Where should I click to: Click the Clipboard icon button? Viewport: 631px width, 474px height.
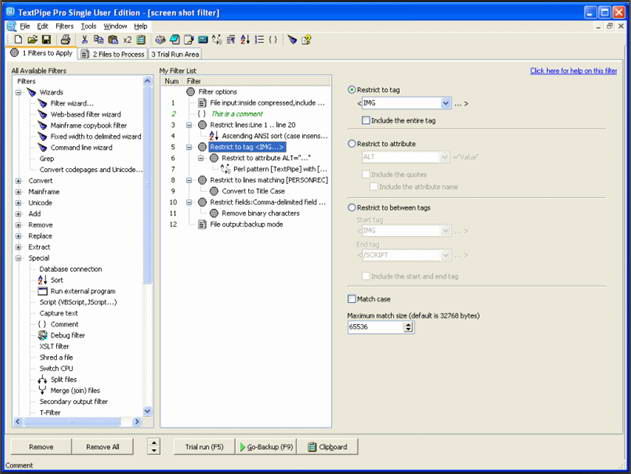[x=325, y=447]
